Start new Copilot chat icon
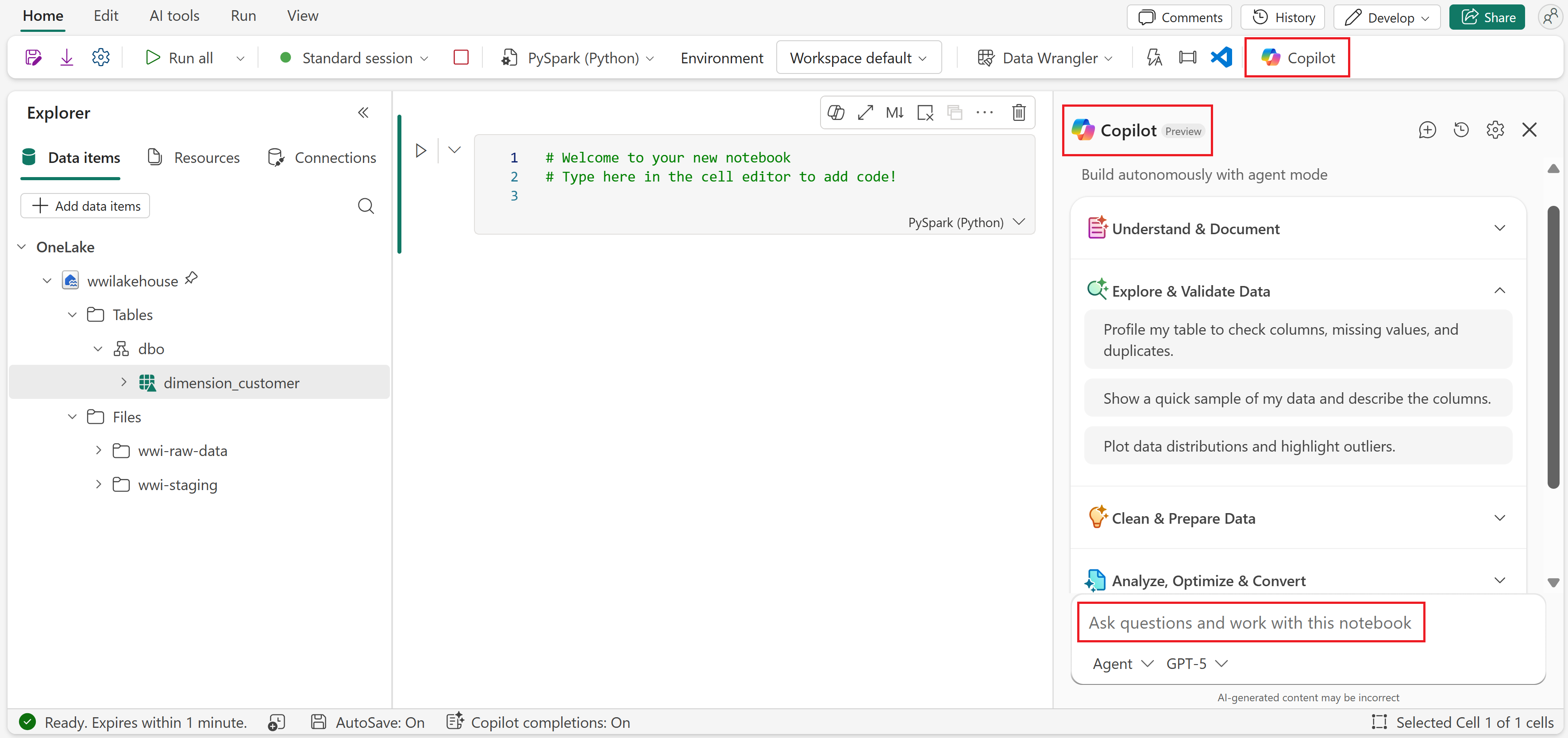The image size is (1568, 738). 1427,130
